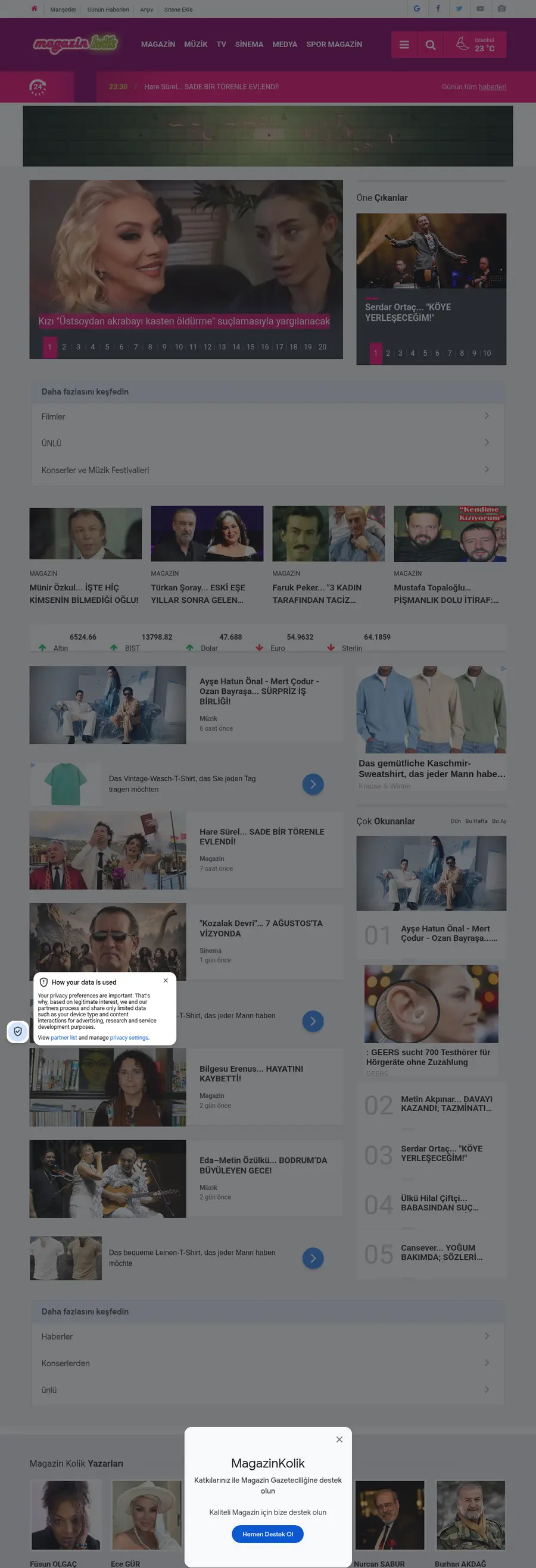Expand Konserler ve Müzik Festivalleri chevron

point(487,470)
